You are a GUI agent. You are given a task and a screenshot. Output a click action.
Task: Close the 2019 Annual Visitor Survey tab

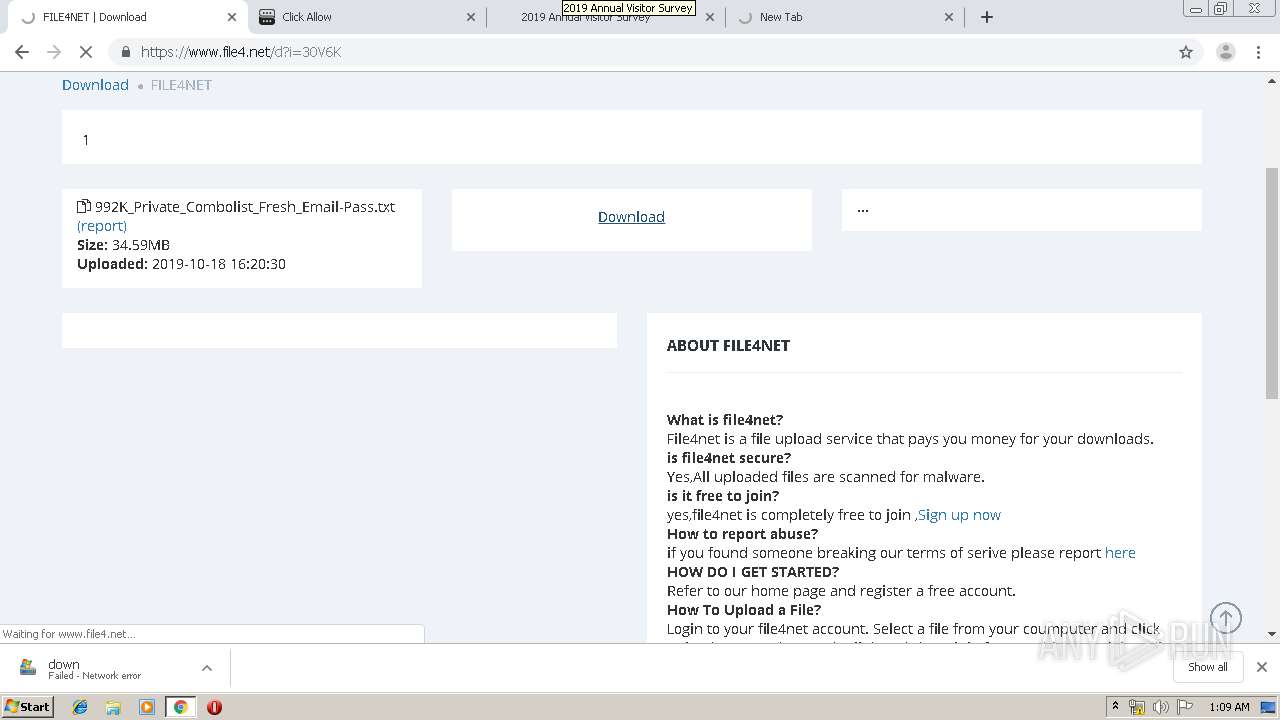point(710,17)
